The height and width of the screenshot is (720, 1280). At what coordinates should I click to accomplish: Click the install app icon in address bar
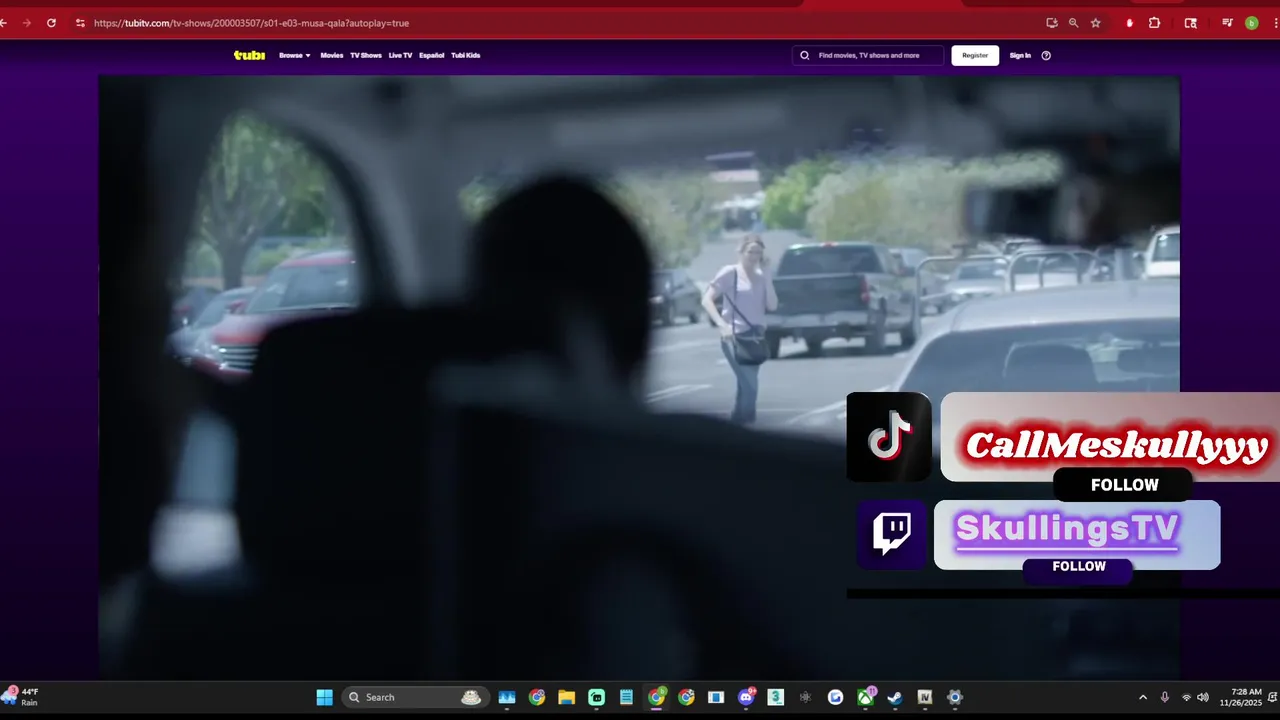coord(1052,23)
